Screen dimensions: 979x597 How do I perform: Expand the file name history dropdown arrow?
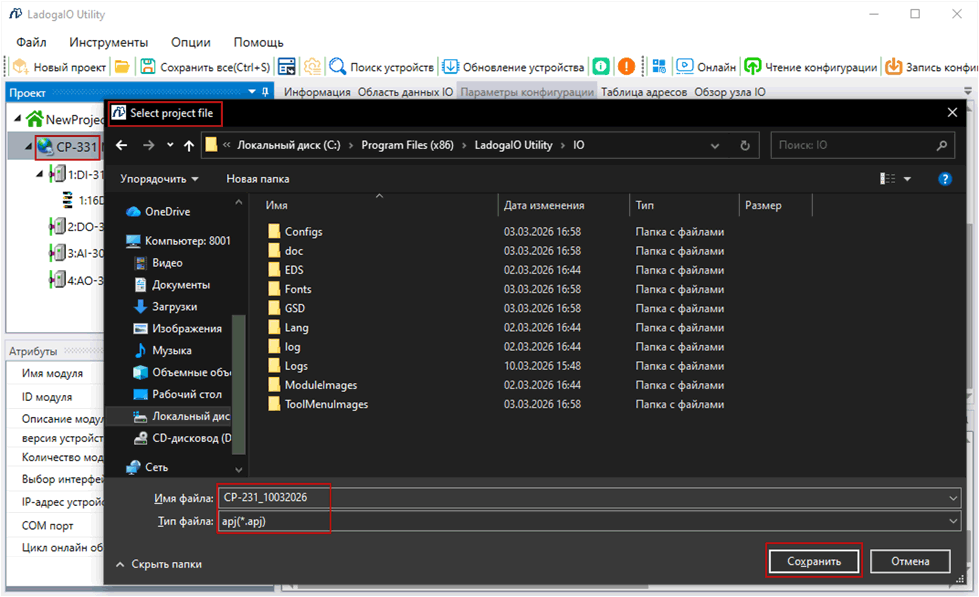pyautogui.click(x=953, y=498)
